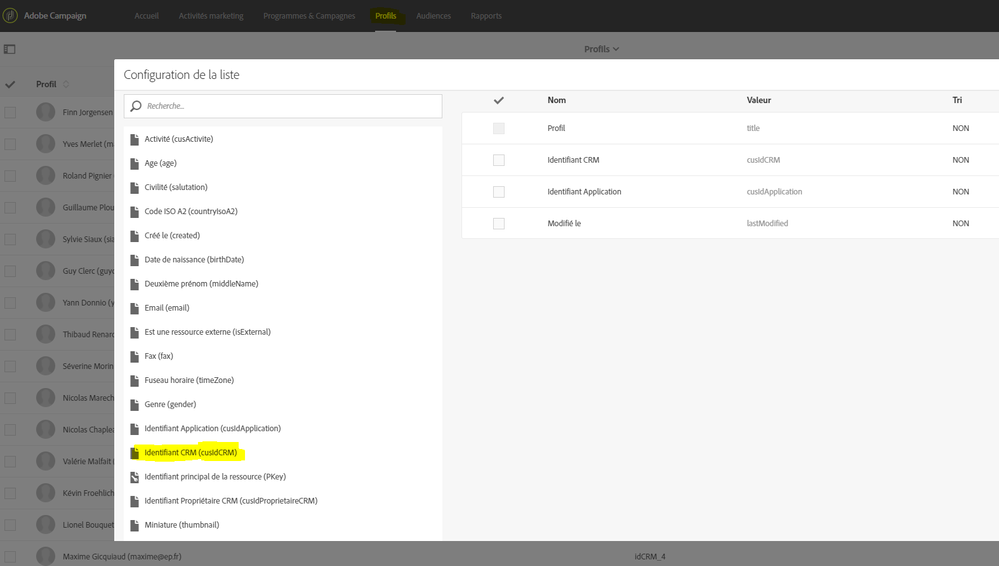Check the Identifiant CRM row checkbox
999x566 pixels.
[498, 160]
